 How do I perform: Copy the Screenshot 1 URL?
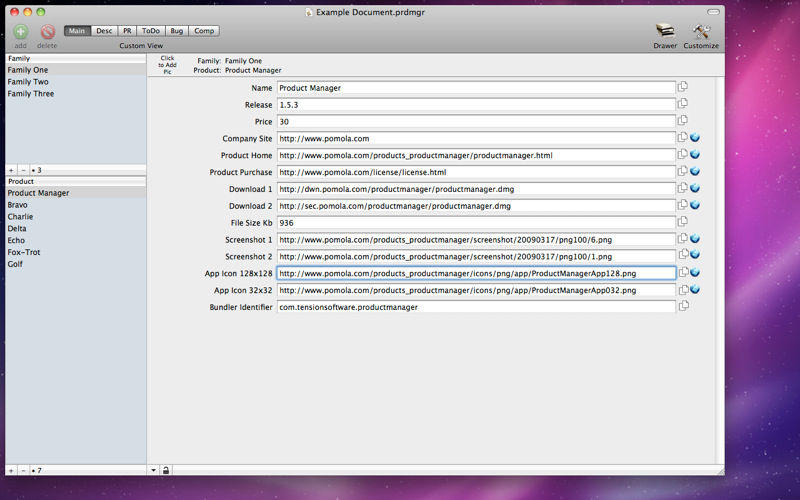click(683, 238)
